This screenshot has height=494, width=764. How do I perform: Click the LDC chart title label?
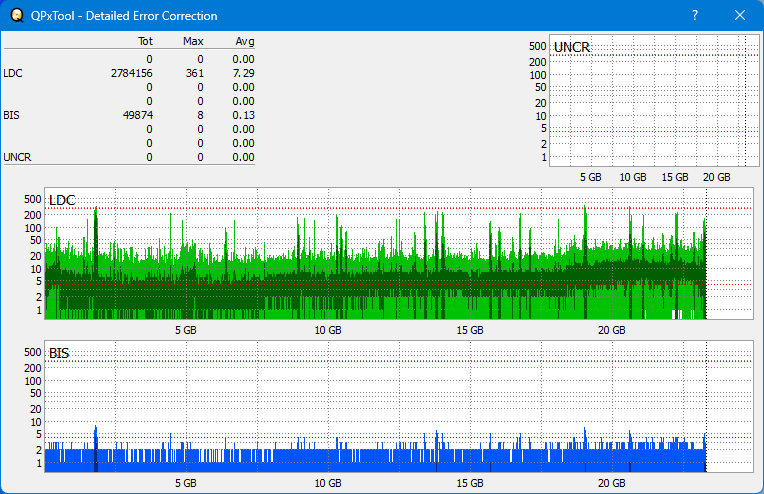(62, 200)
